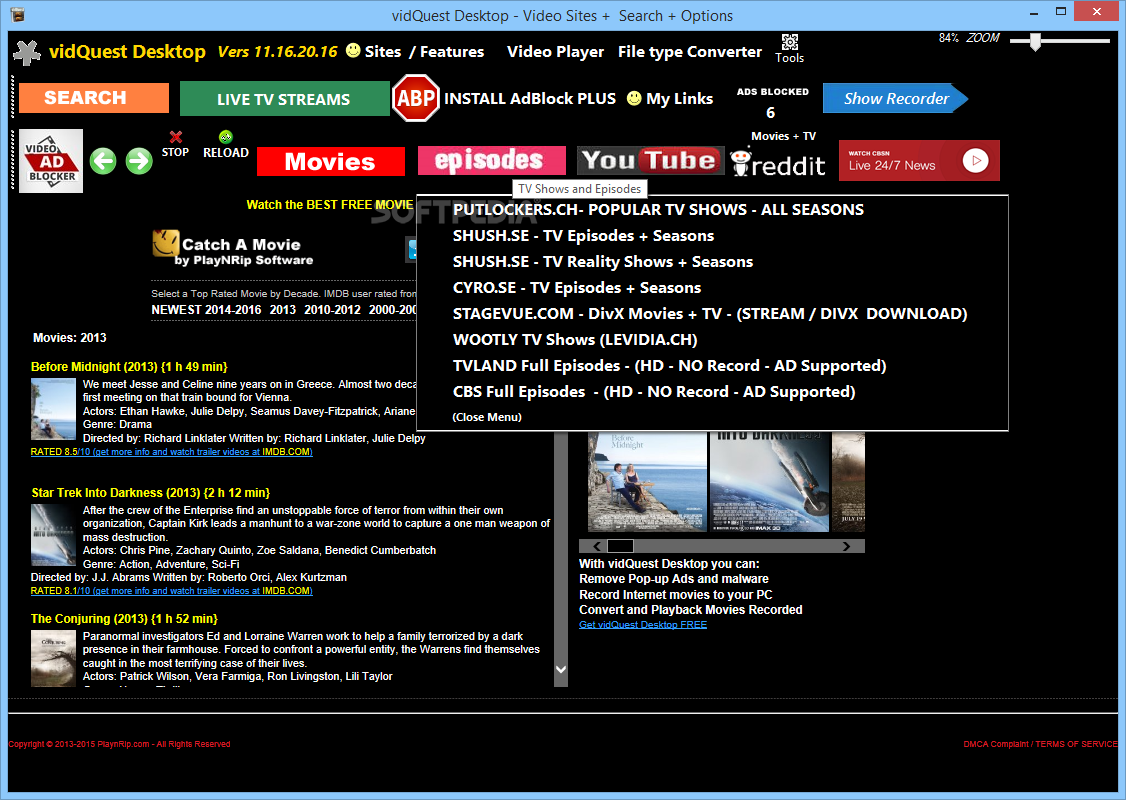
Task: Click Show Recorder blue arrow button
Action: (x=895, y=98)
